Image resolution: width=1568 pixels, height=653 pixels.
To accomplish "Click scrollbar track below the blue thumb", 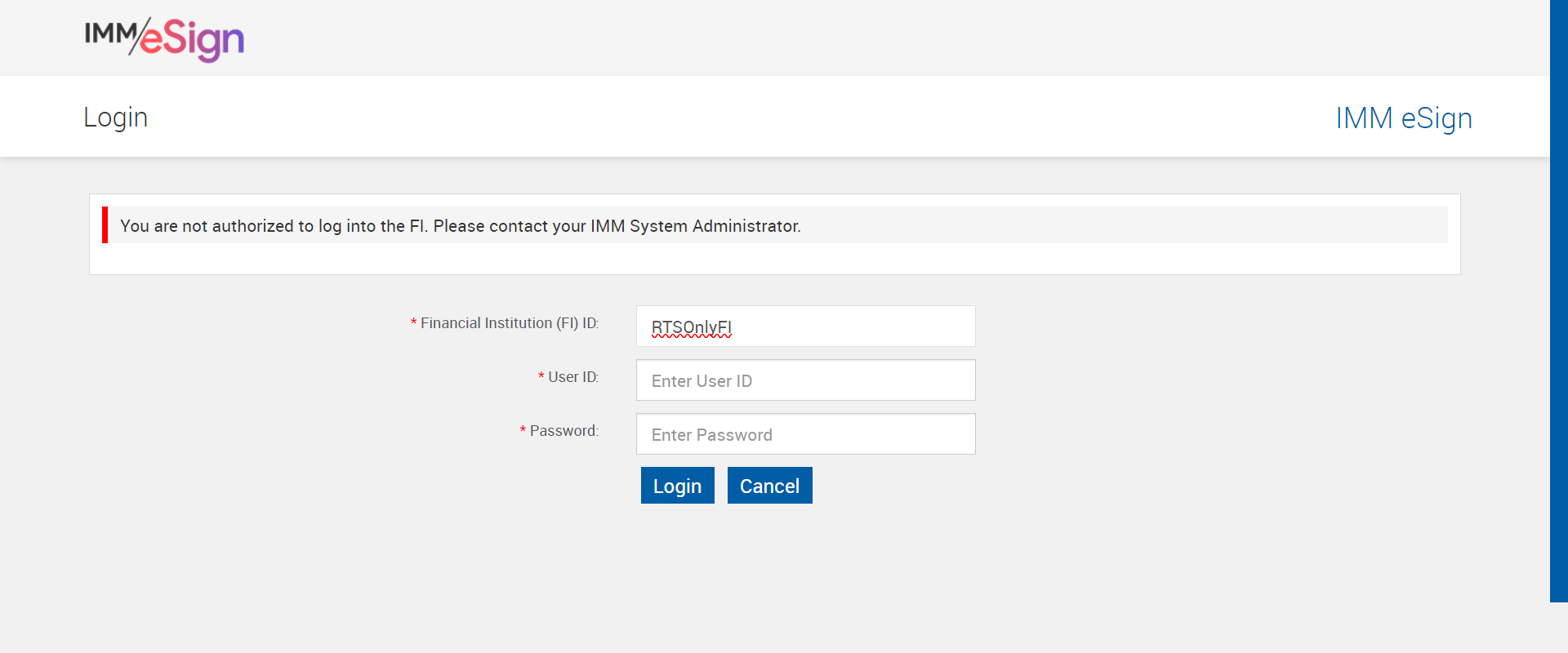I will coord(1558,628).
